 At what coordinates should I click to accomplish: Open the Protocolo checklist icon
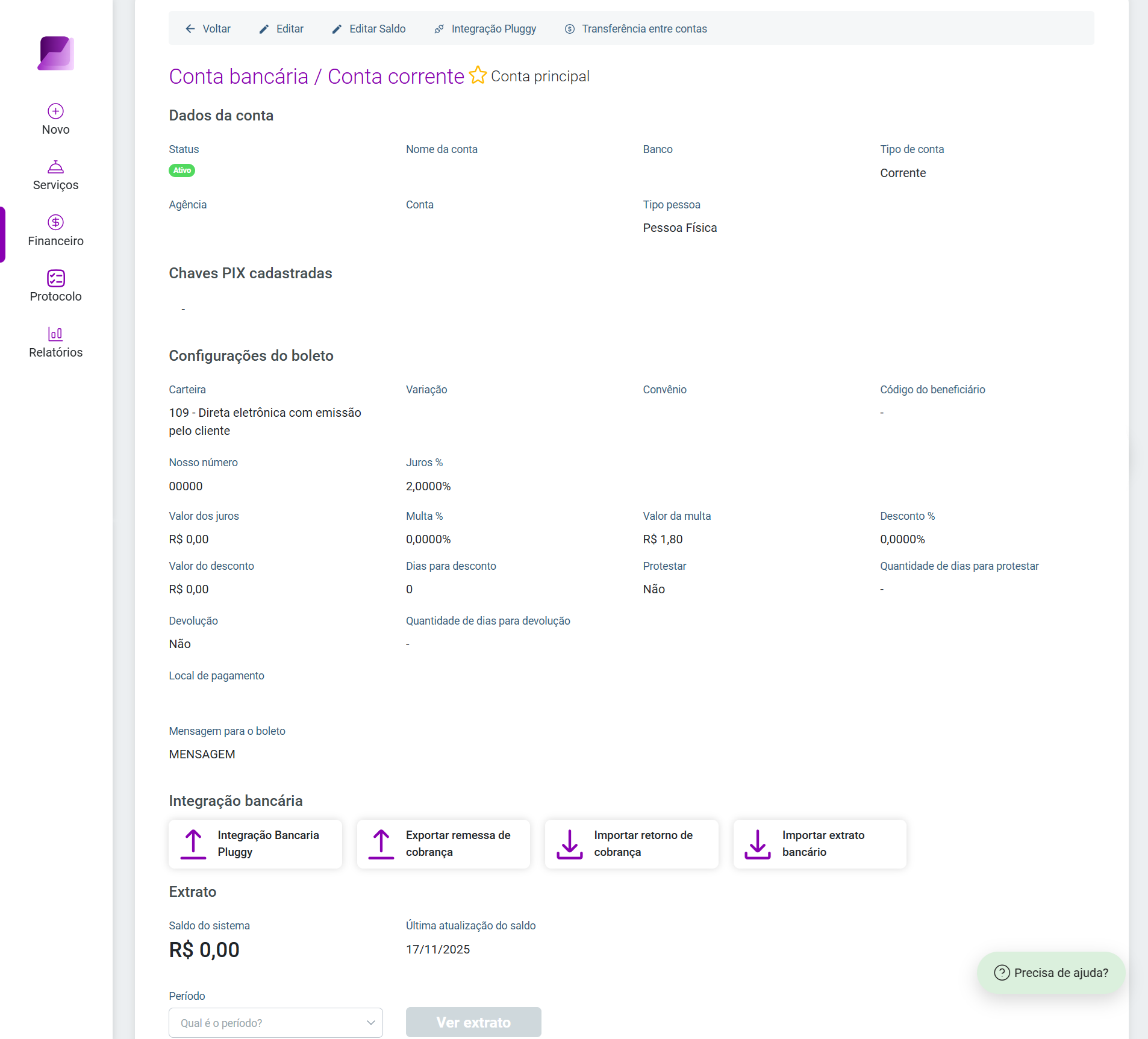[x=56, y=278]
